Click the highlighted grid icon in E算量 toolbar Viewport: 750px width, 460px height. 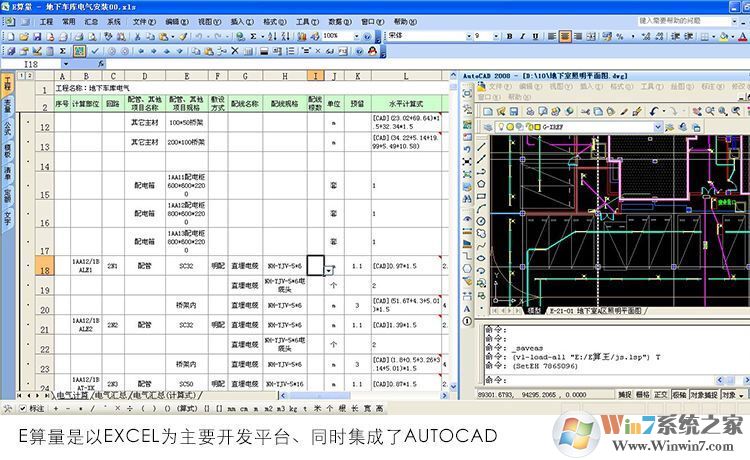pyautogui.click(x=79, y=51)
